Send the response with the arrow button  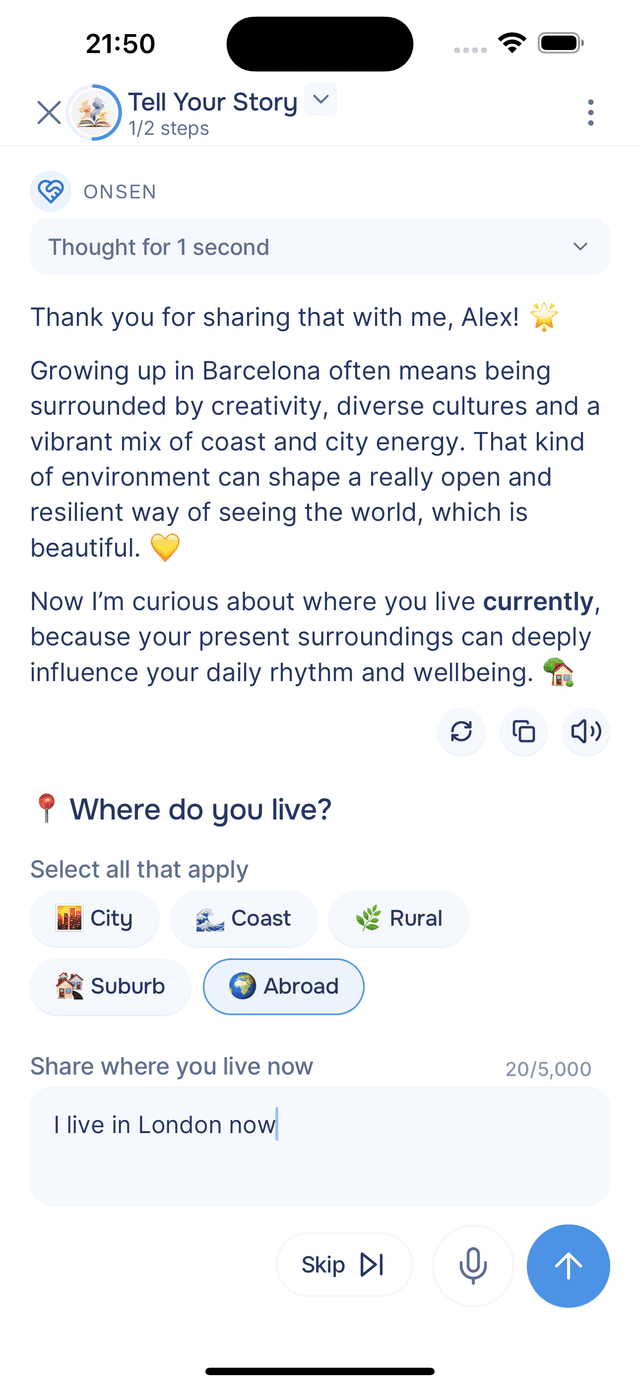coord(568,1265)
